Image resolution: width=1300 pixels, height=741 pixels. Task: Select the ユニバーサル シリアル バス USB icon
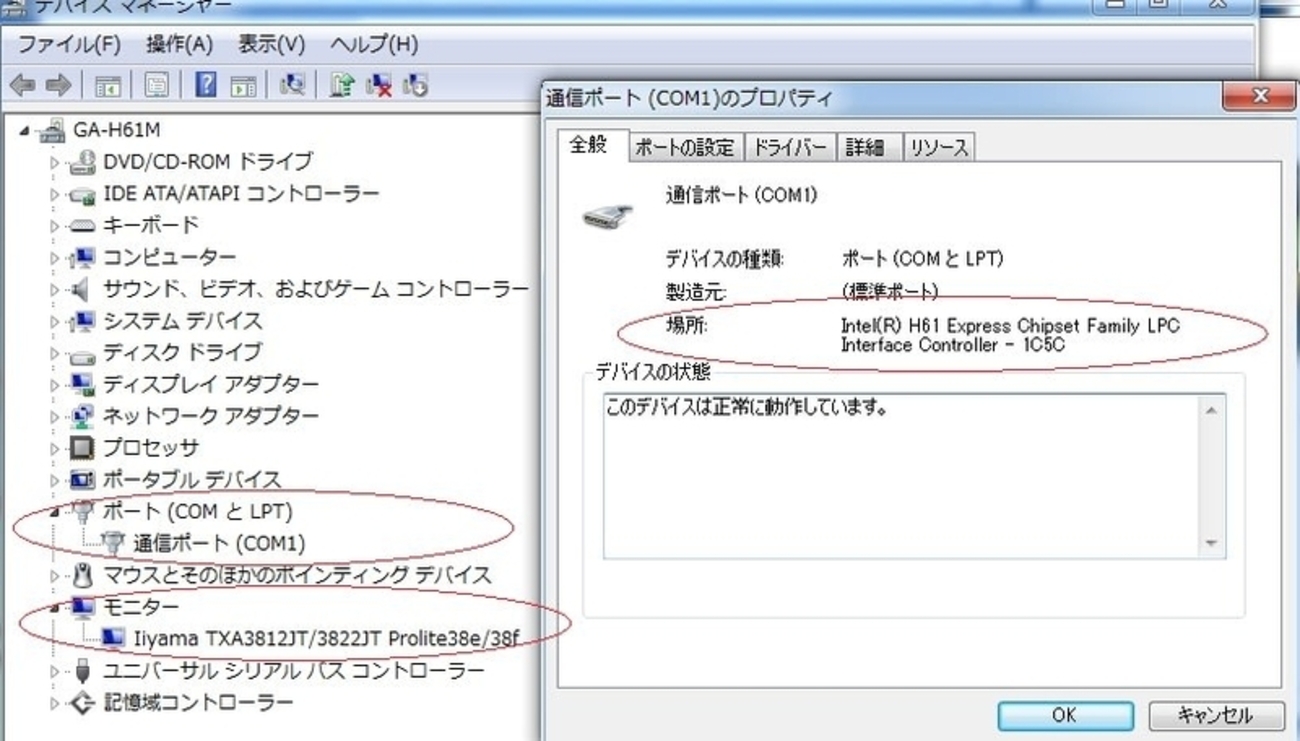pos(83,671)
